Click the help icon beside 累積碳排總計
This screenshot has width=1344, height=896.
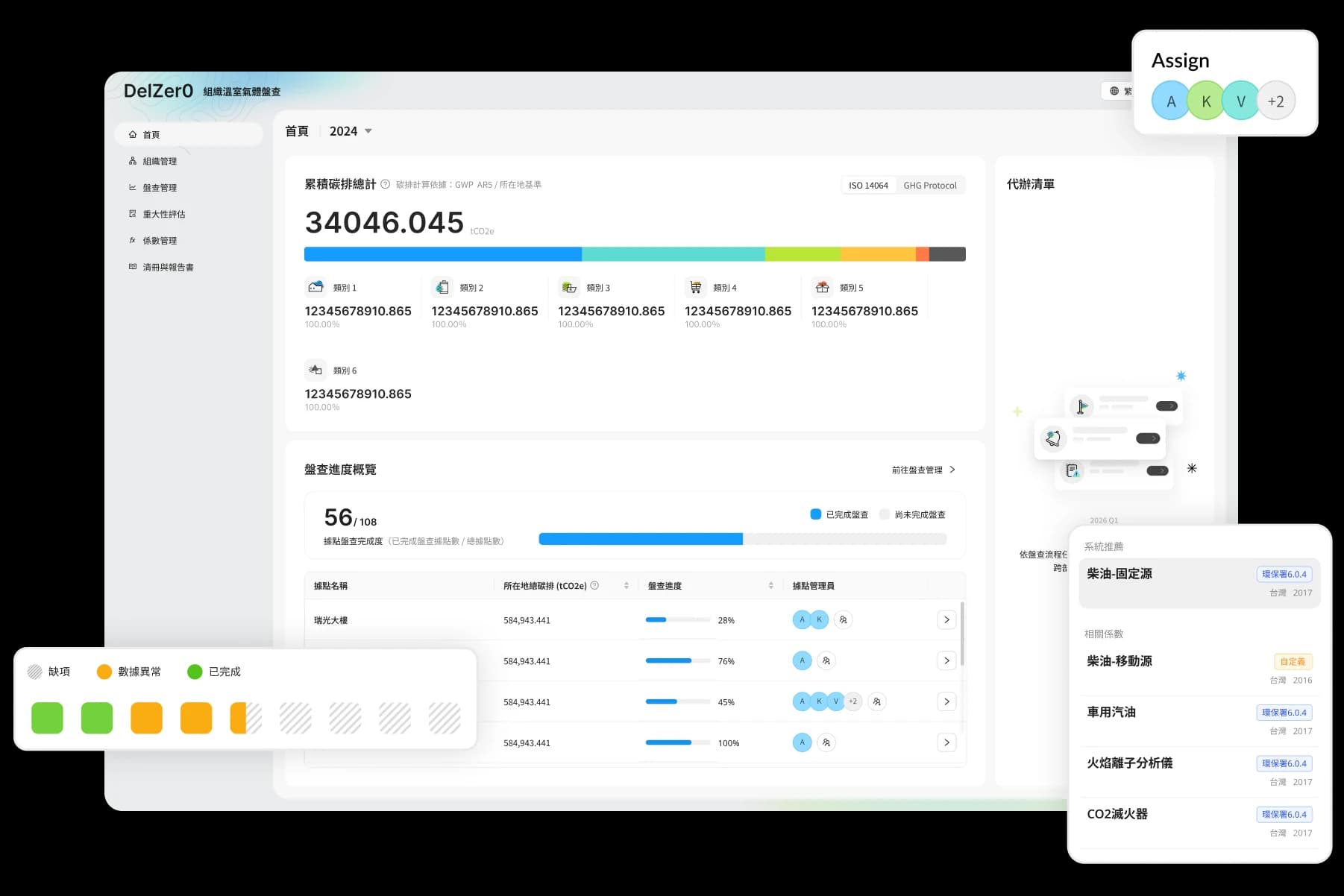[x=385, y=184]
